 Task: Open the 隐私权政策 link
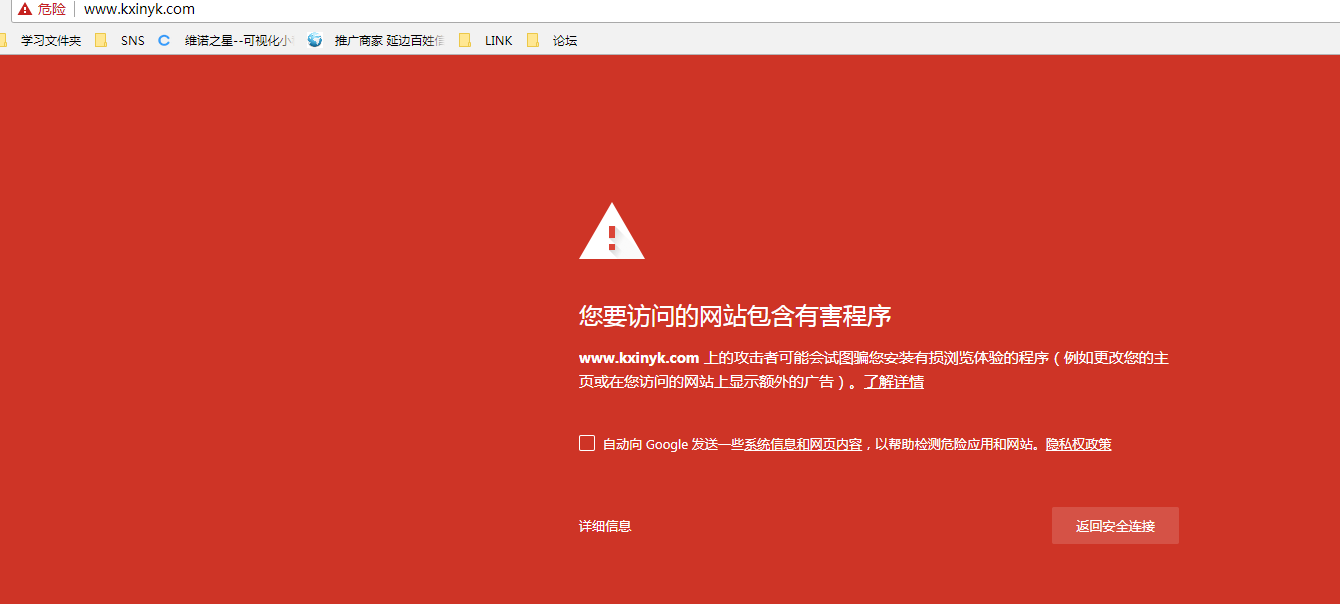[x=1079, y=444]
